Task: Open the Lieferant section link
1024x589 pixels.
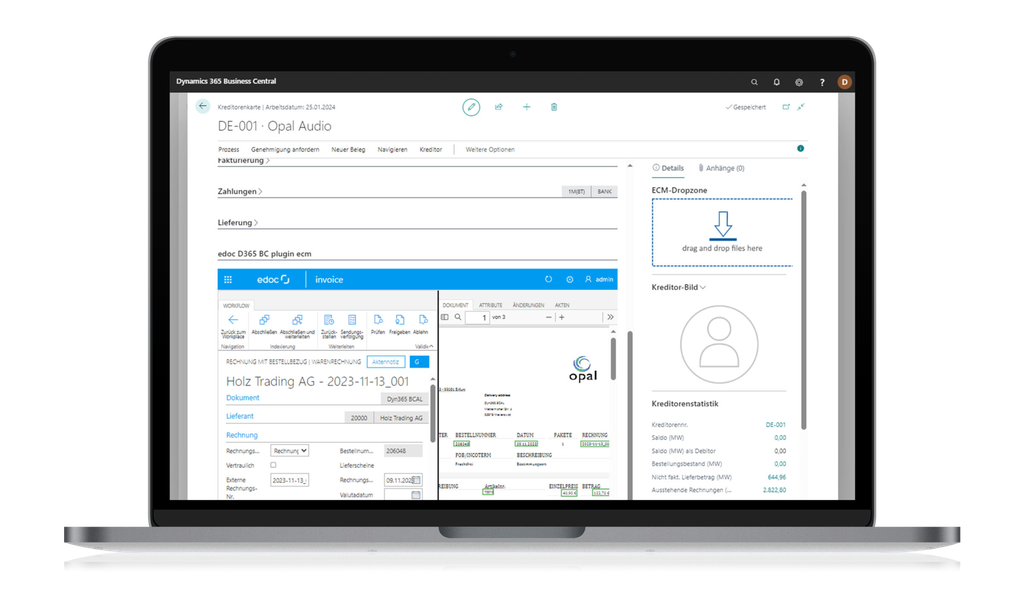Action: tap(240, 416)
